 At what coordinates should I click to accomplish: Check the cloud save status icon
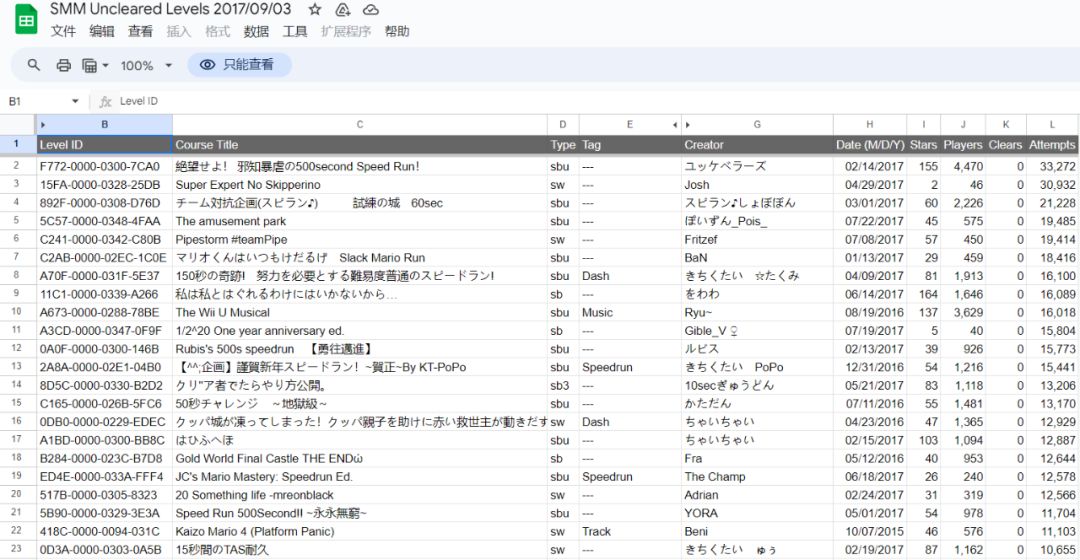click(371, 10)
